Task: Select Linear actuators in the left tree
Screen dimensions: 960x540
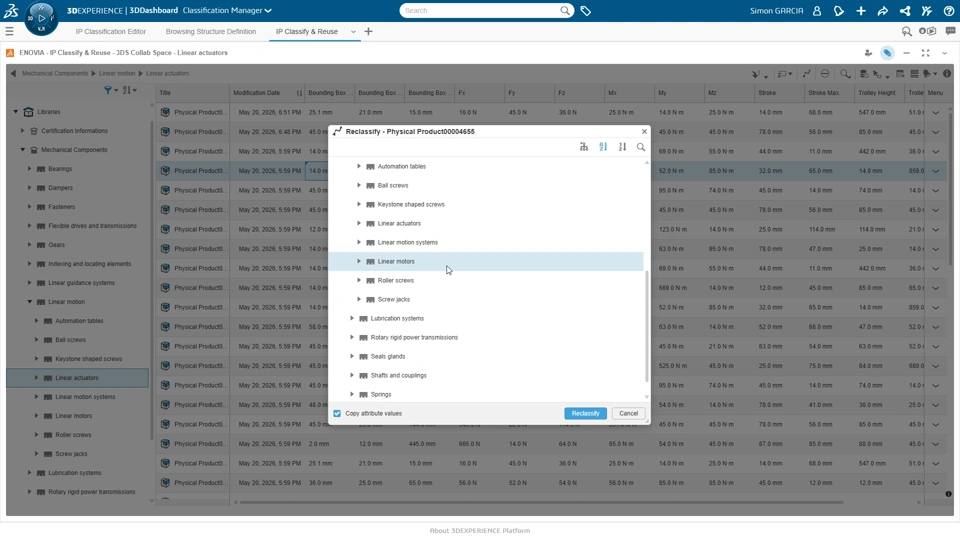Action: coord(77,378)
